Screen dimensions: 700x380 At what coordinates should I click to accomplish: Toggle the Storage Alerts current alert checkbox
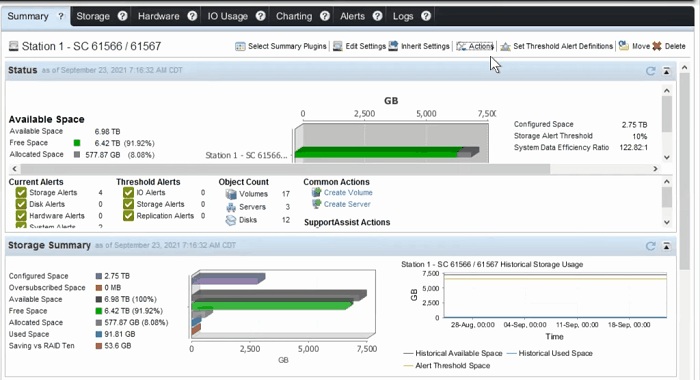pyautogui.click(x=21, y=192)
